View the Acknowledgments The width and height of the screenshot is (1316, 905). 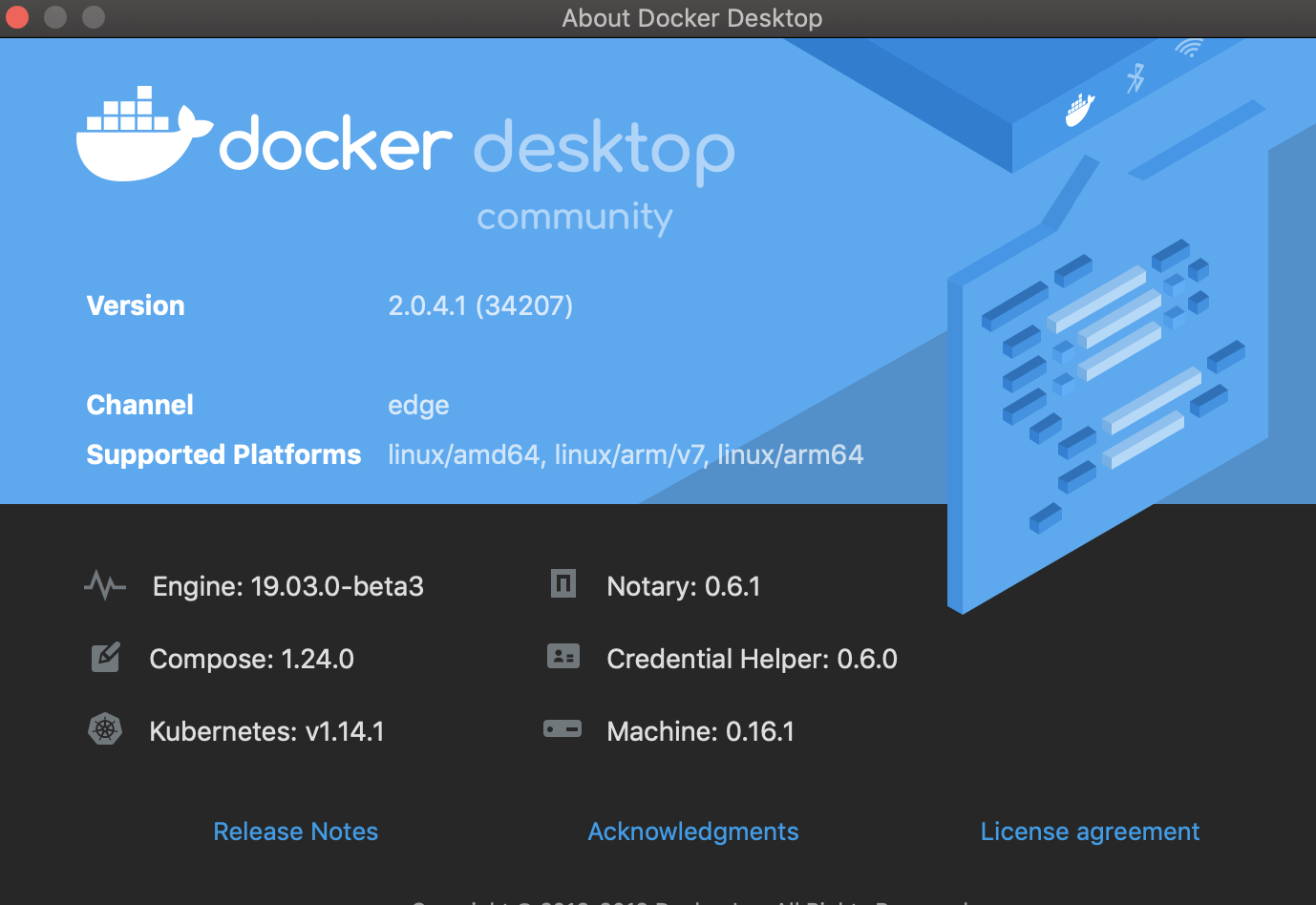click(x=692, y=831)
